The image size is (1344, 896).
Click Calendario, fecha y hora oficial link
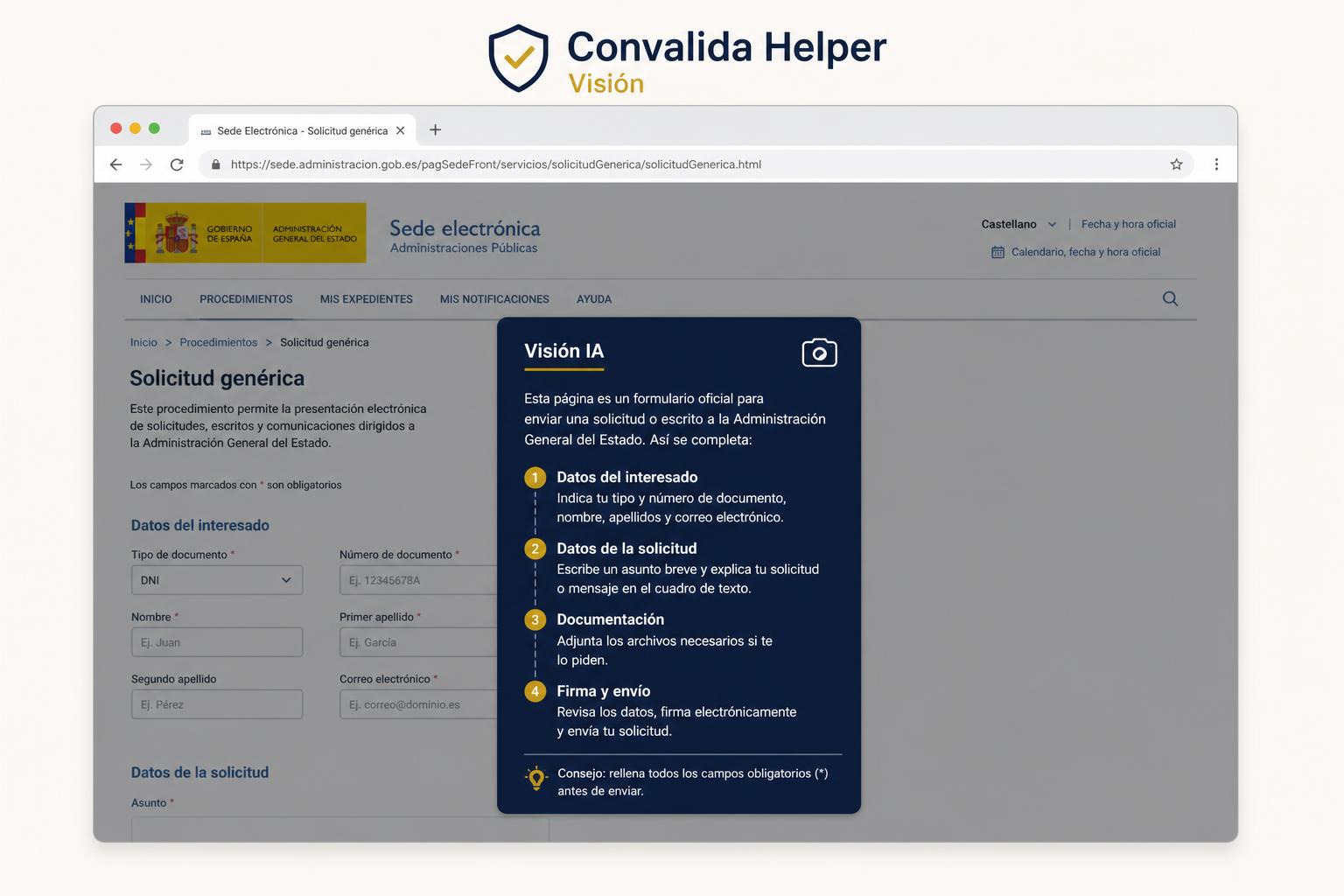pyautogui.click(x=1086, y=252)
